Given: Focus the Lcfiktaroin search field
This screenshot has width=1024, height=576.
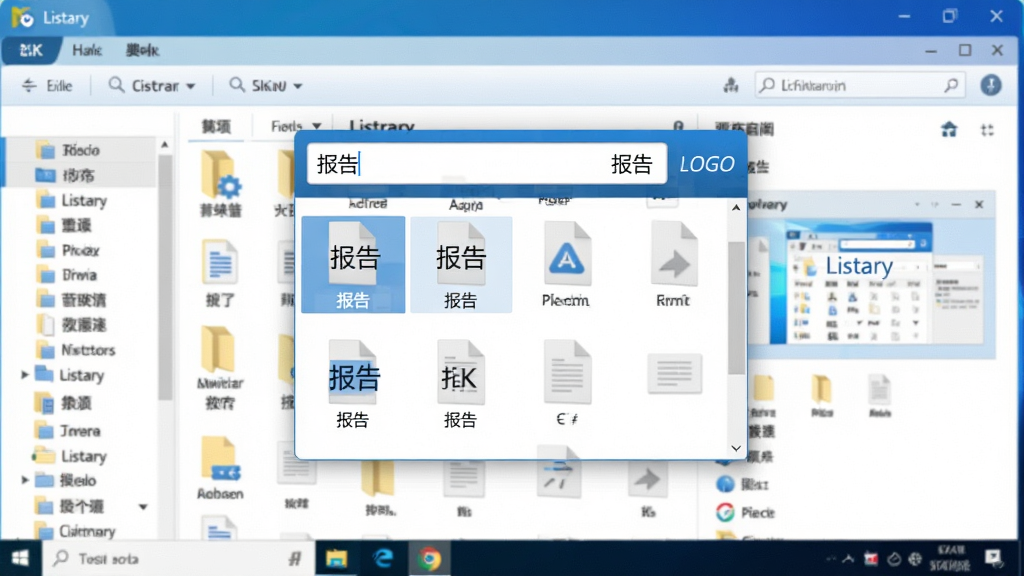Looking at the screenshot, I should click(859, 86).
